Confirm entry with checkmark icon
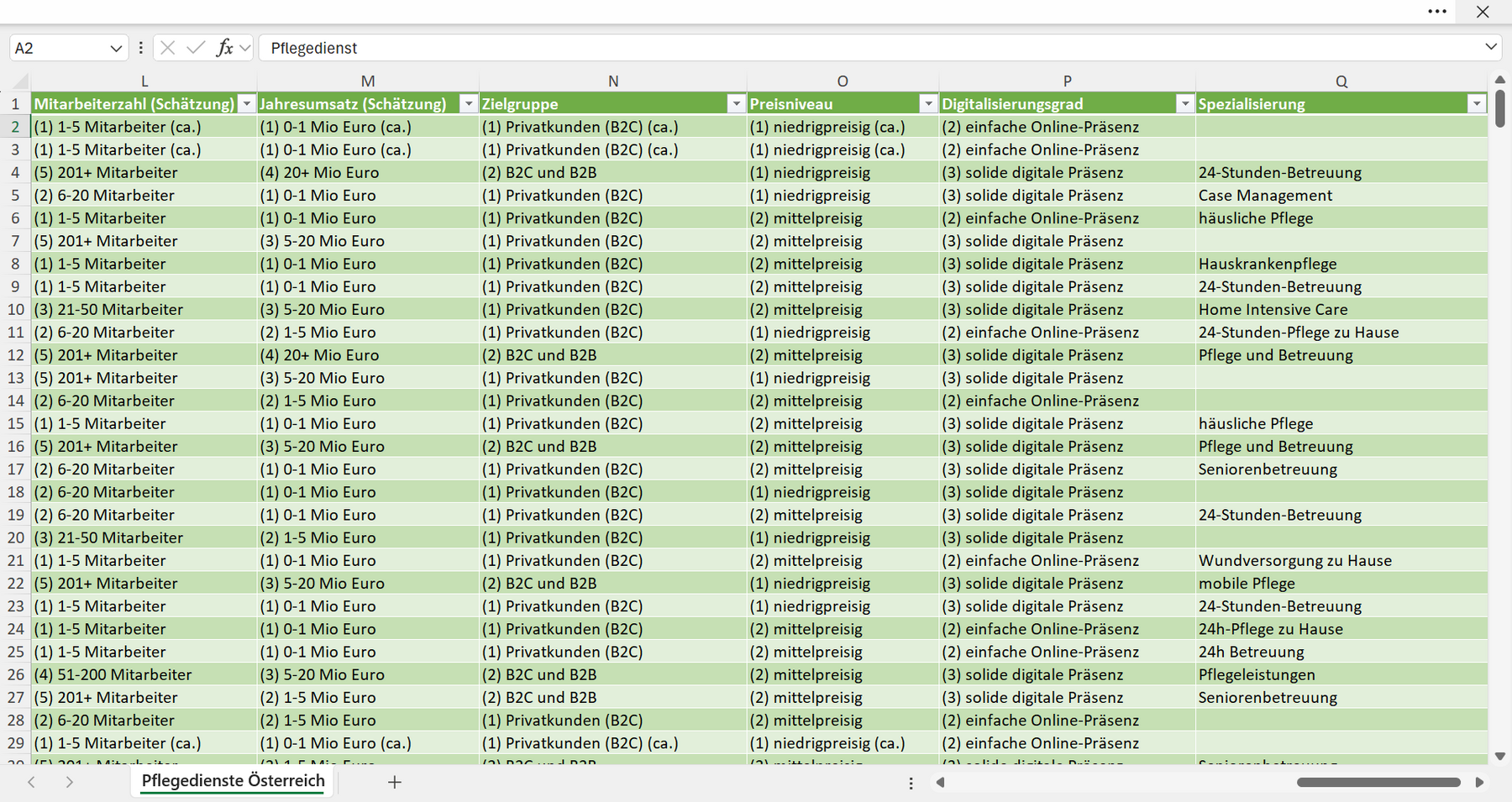Image resolution: width=1512 pixels, height=802 pixels. point(196,48)
